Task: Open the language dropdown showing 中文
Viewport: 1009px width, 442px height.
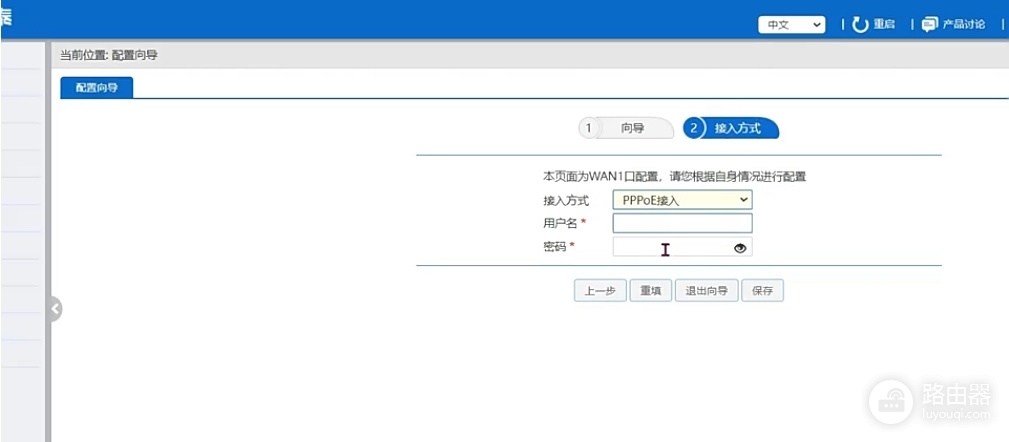Action: point(791,25)
